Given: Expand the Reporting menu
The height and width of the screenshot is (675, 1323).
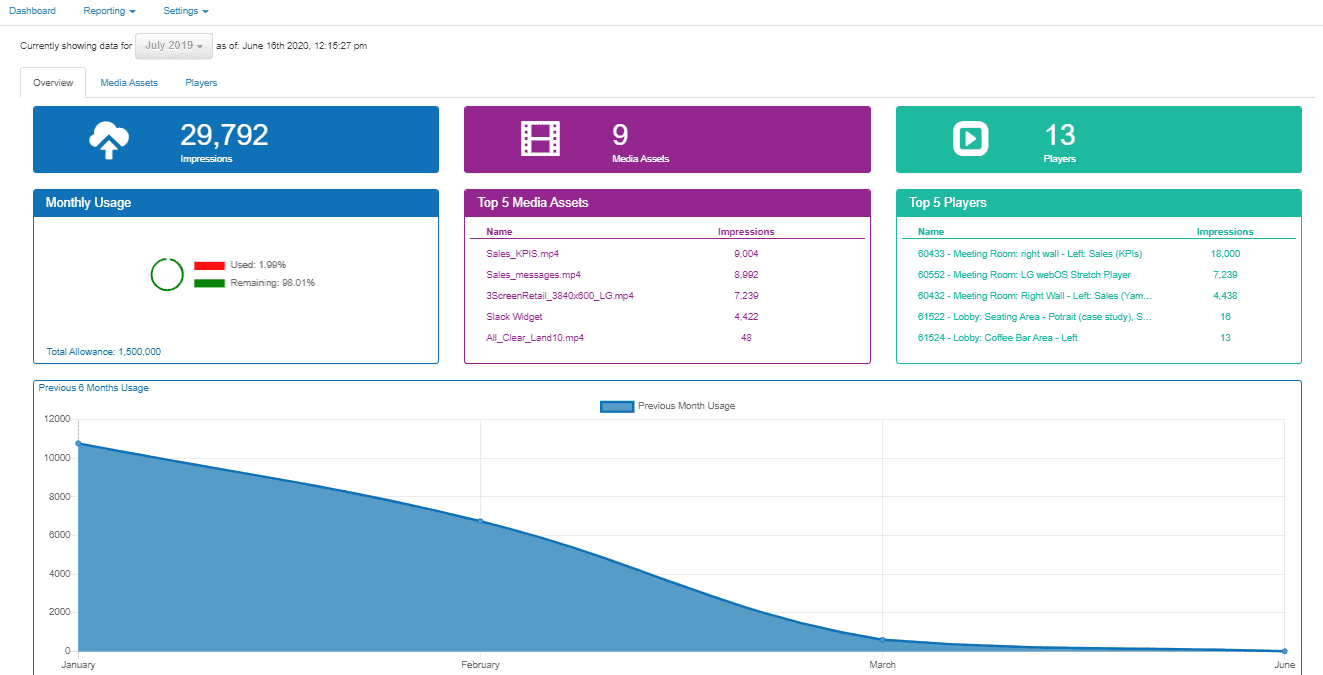Looking at the screenshot, I should click(x=110, y=11).
